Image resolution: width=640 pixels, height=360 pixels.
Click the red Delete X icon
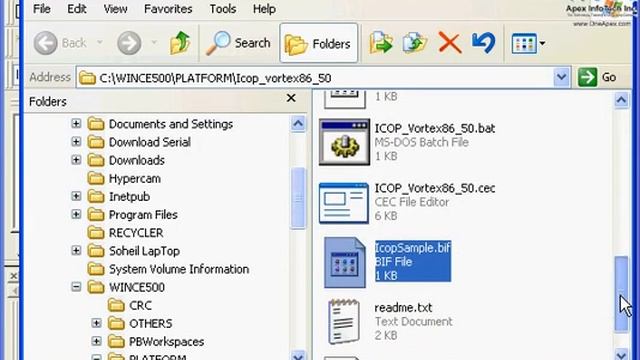(450, 43)
